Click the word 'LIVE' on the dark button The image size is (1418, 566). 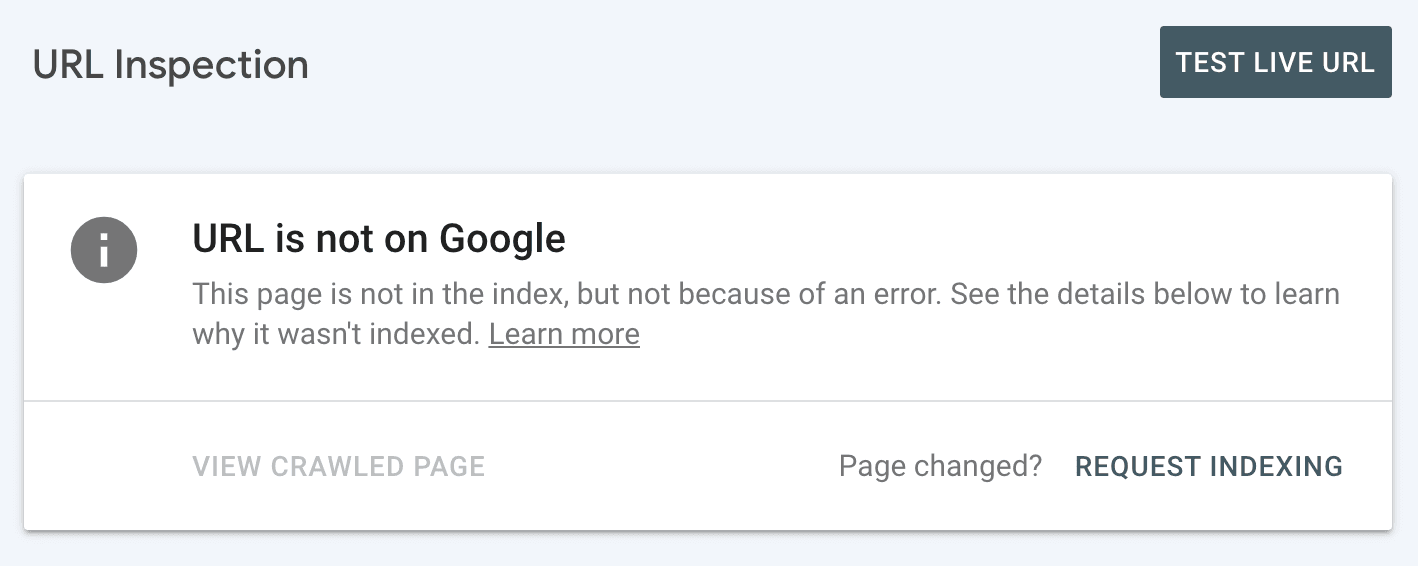(1284, 62)
